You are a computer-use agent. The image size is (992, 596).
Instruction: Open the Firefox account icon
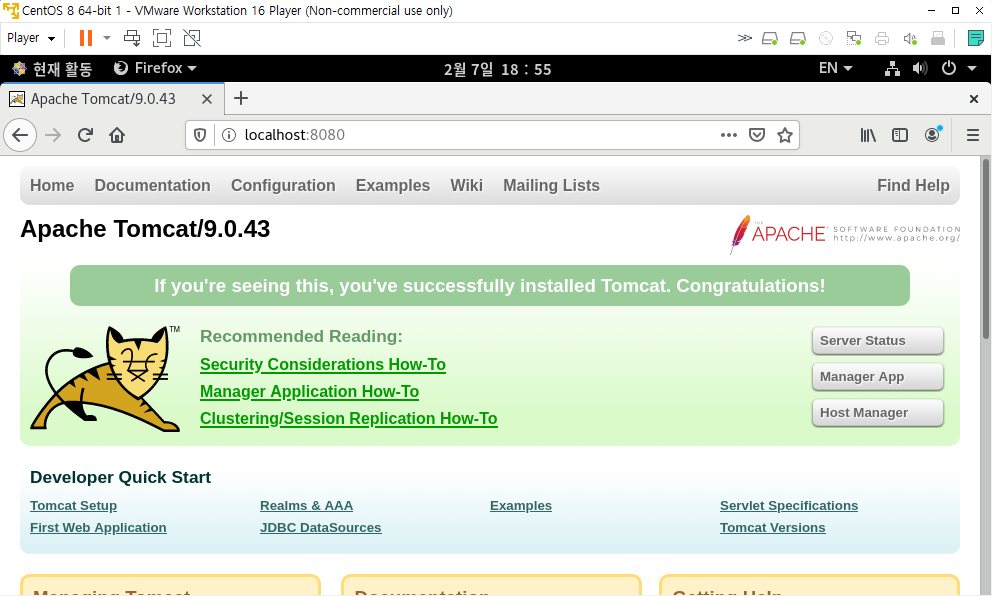pos(933,135)
